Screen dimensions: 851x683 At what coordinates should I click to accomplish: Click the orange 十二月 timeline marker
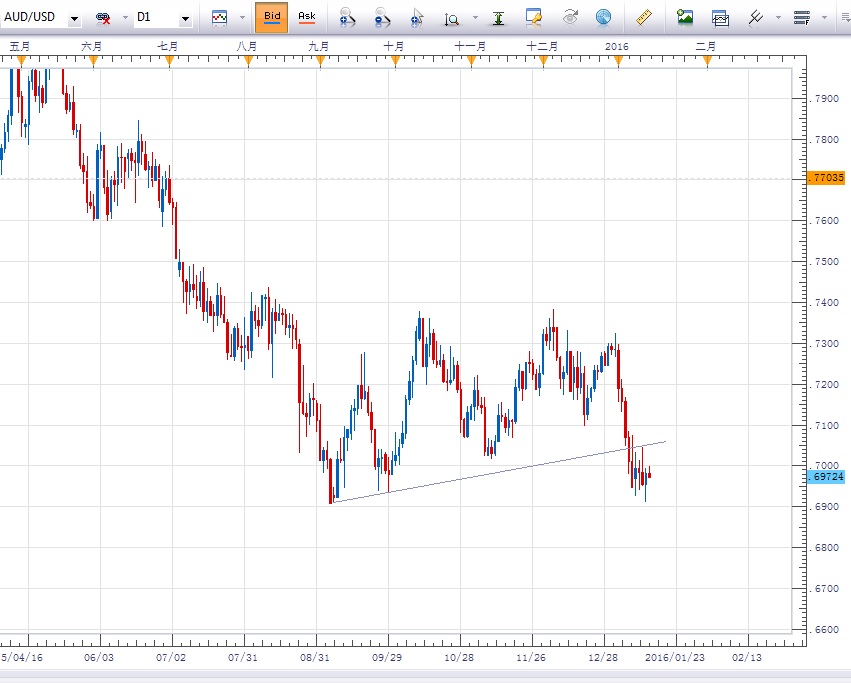pos(543,62)
